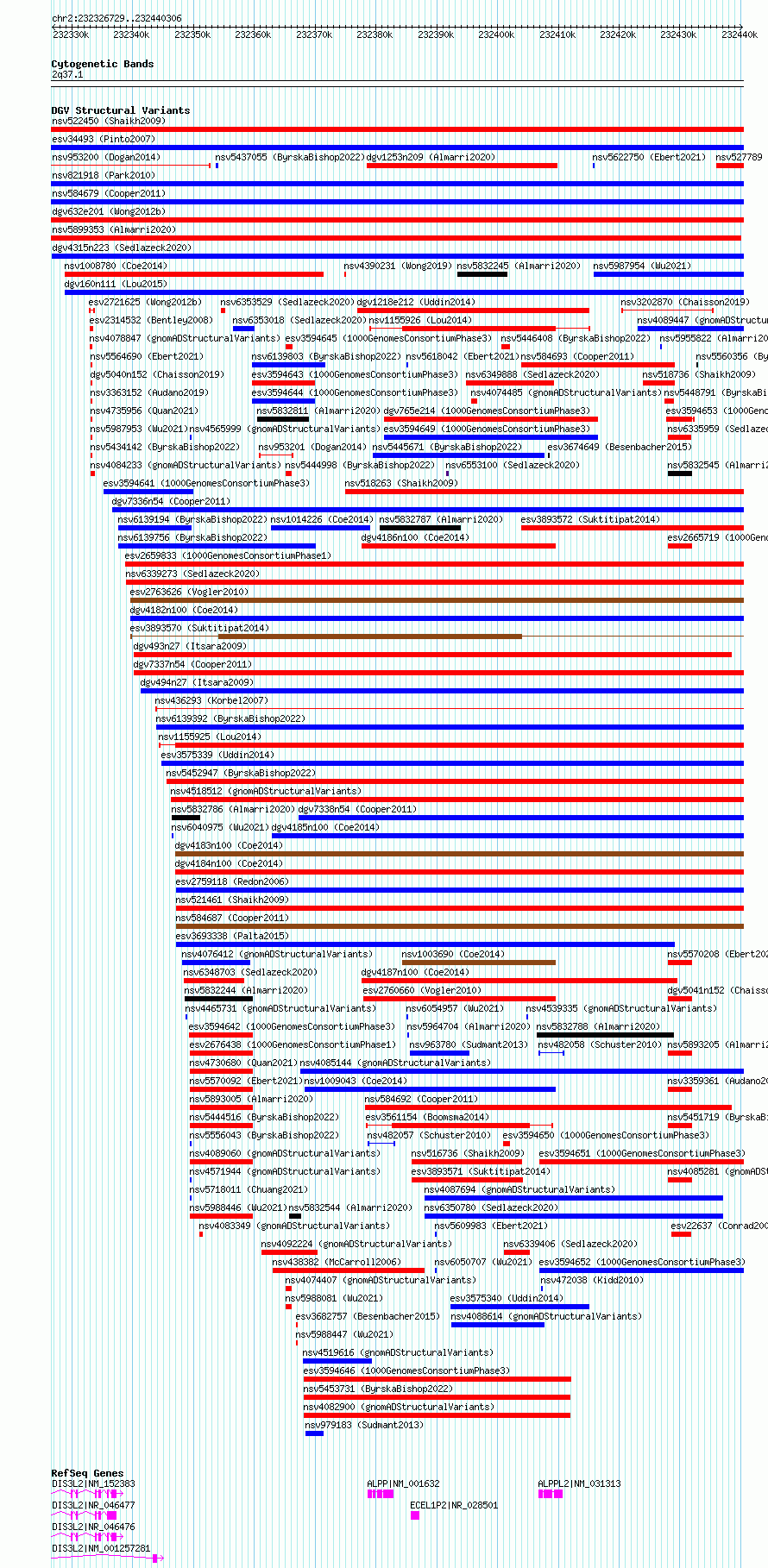Click nsv963780 (Sudmant2013) label

tap(469, 1044)
